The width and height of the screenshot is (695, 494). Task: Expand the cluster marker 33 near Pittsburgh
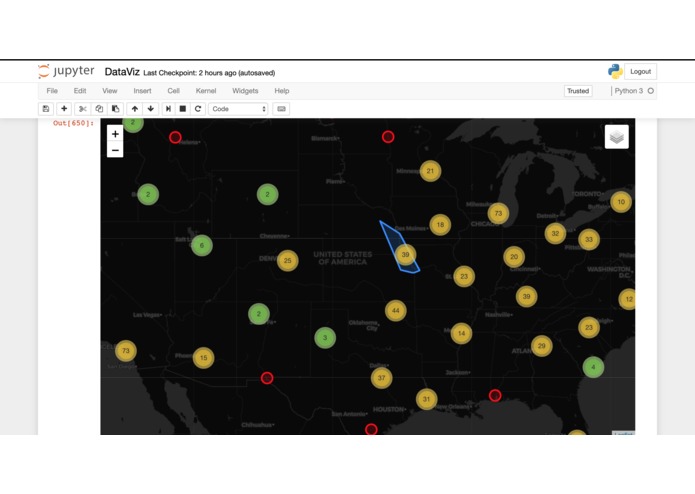pos(589,240)
